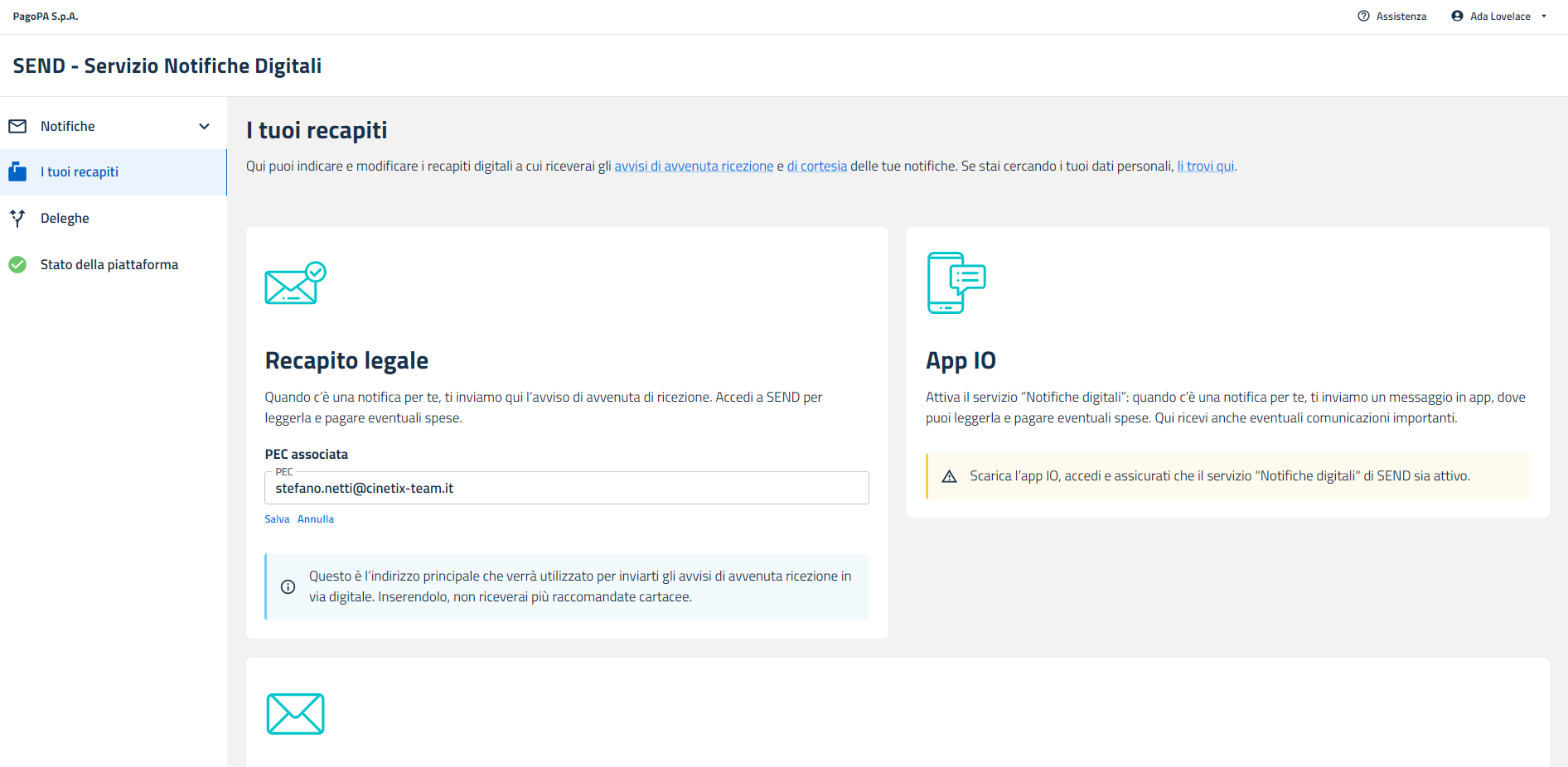Go to Stato della piattaforma
The width and height of the screenshot is (1568, 767).
click(x=109, y=265)
